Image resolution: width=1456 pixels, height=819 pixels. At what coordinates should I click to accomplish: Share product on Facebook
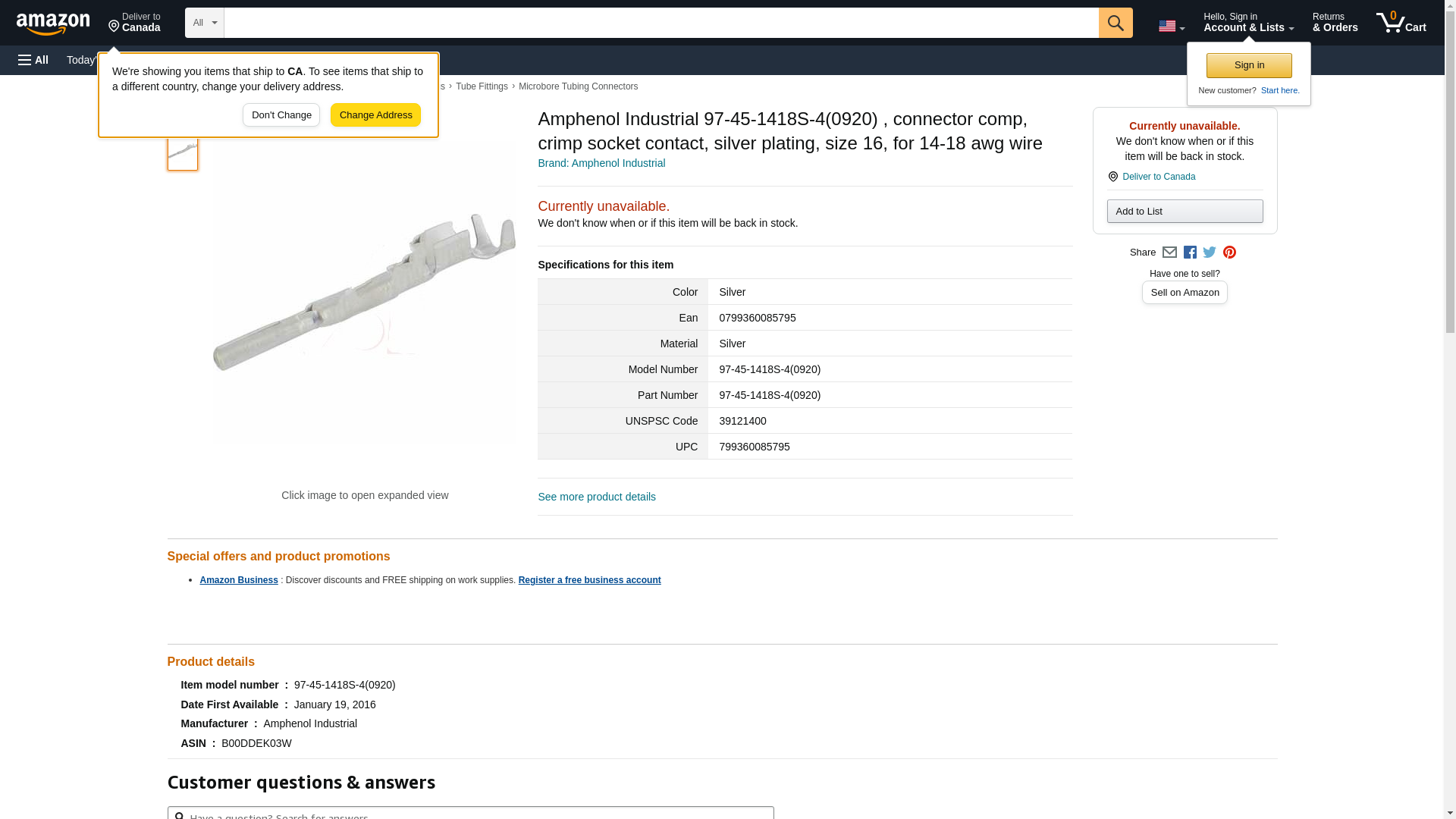pyautogui.click(x=1190, y=253)
